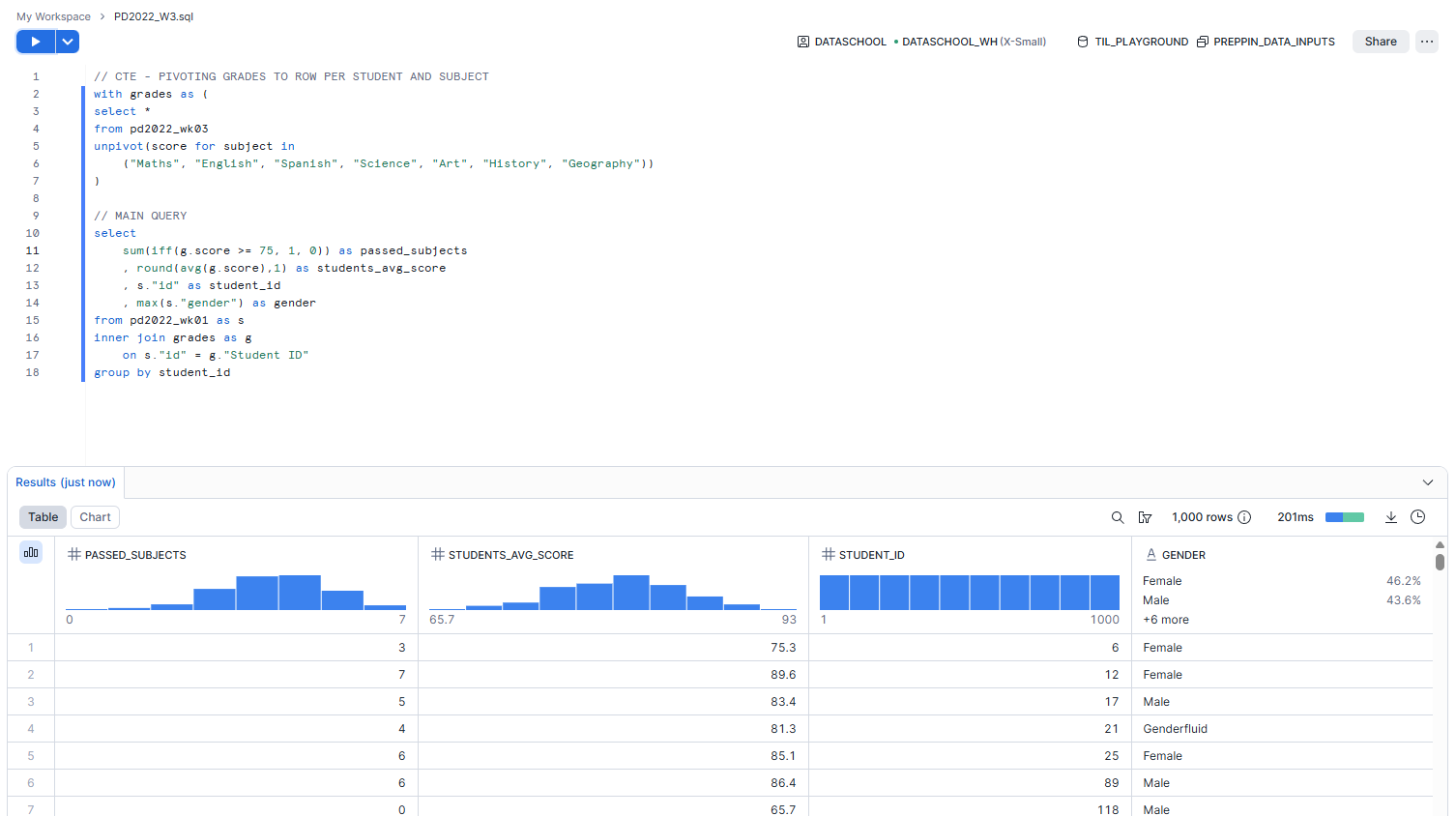
Task: Collapse the results panel chevron
Action: coord(1427,482)
